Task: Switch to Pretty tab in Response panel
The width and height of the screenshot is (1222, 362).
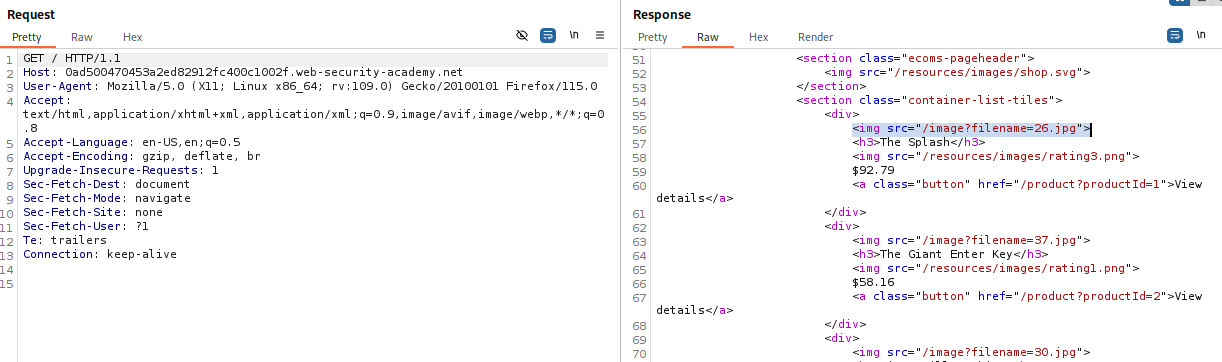Action: 652,37
